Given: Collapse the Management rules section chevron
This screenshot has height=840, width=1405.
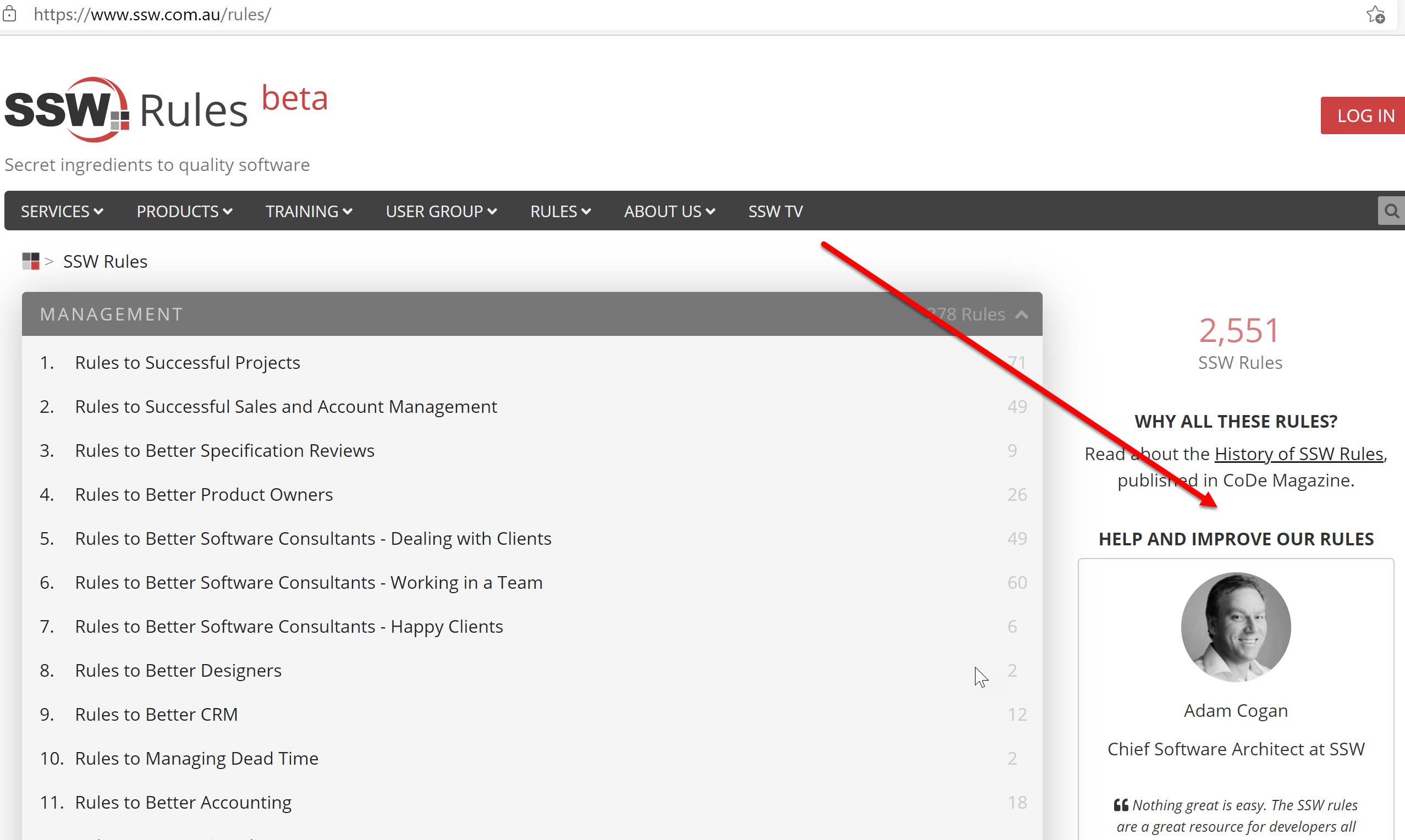Looking at the screenshot, I should [1022, 314].
